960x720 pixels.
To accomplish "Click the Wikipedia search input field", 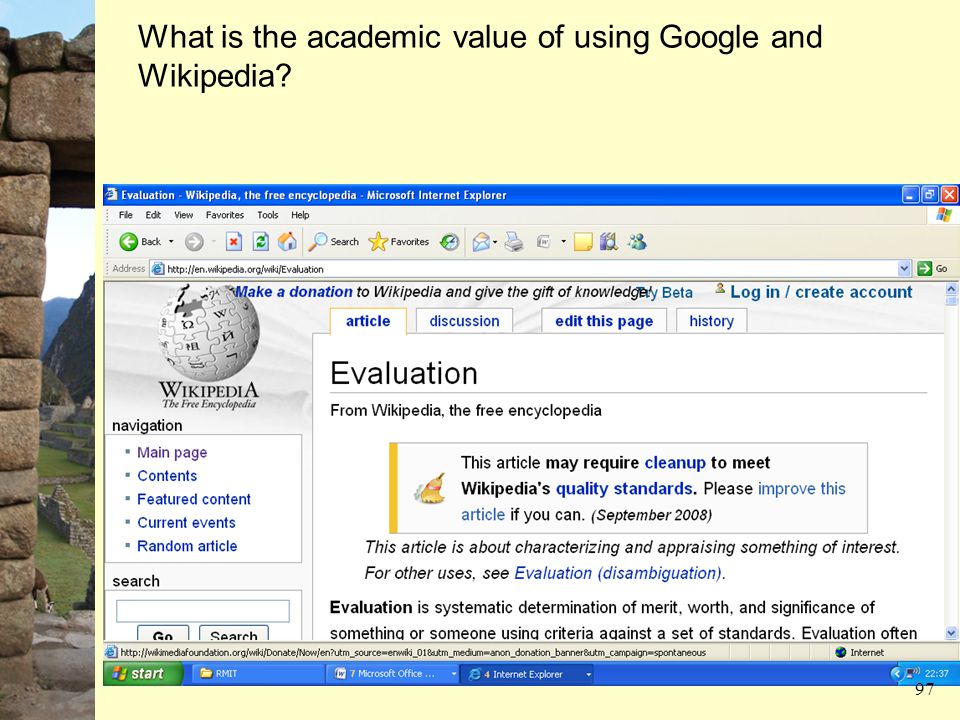I will (x=203, y=611).
